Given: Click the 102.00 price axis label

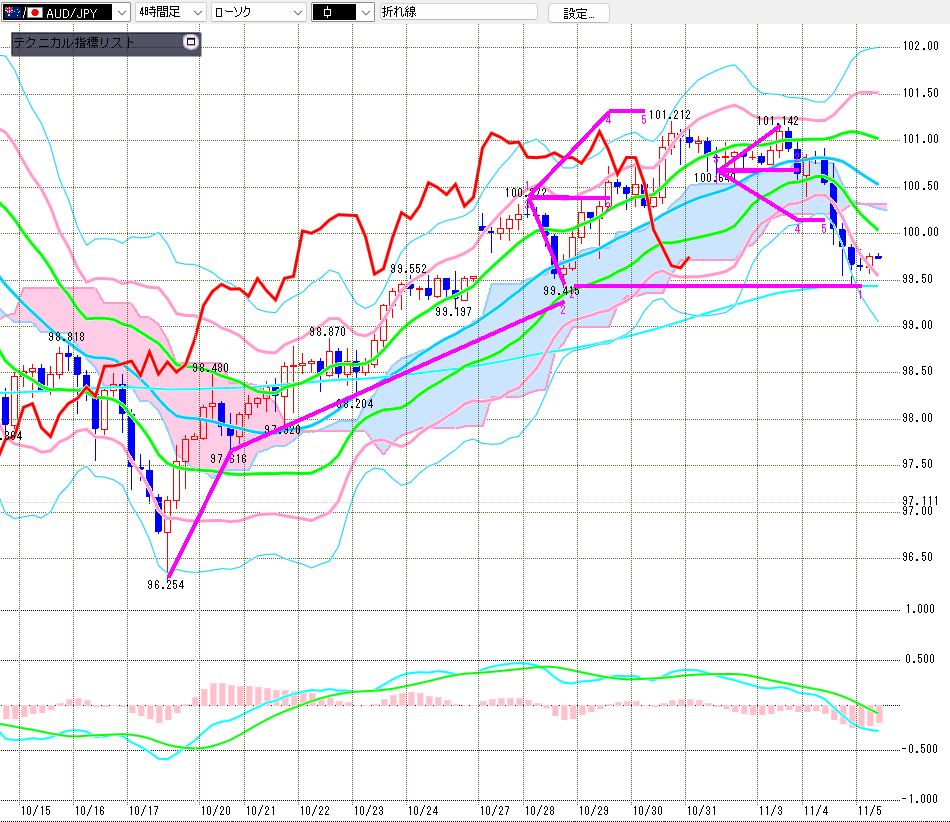Looking at the screenshot, I should tap(919, 46).
